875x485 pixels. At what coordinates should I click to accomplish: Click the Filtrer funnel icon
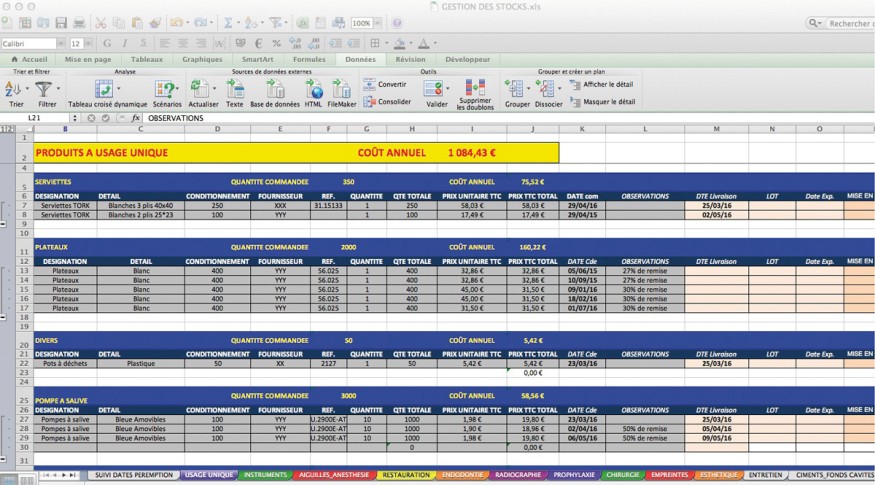(45, 89)
